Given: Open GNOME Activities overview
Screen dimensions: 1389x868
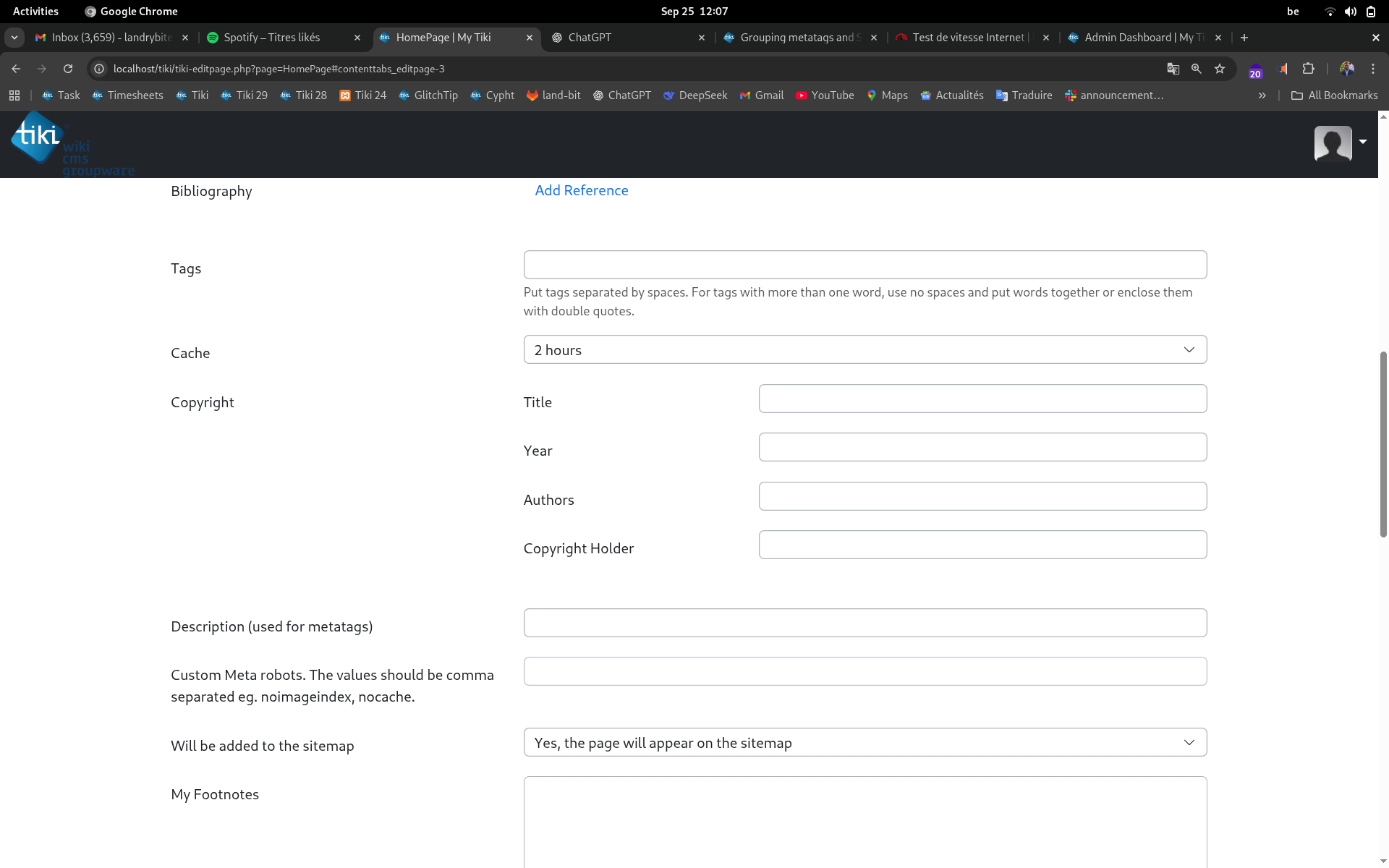Looking at the screenshot, I should (x=35, y=12).
